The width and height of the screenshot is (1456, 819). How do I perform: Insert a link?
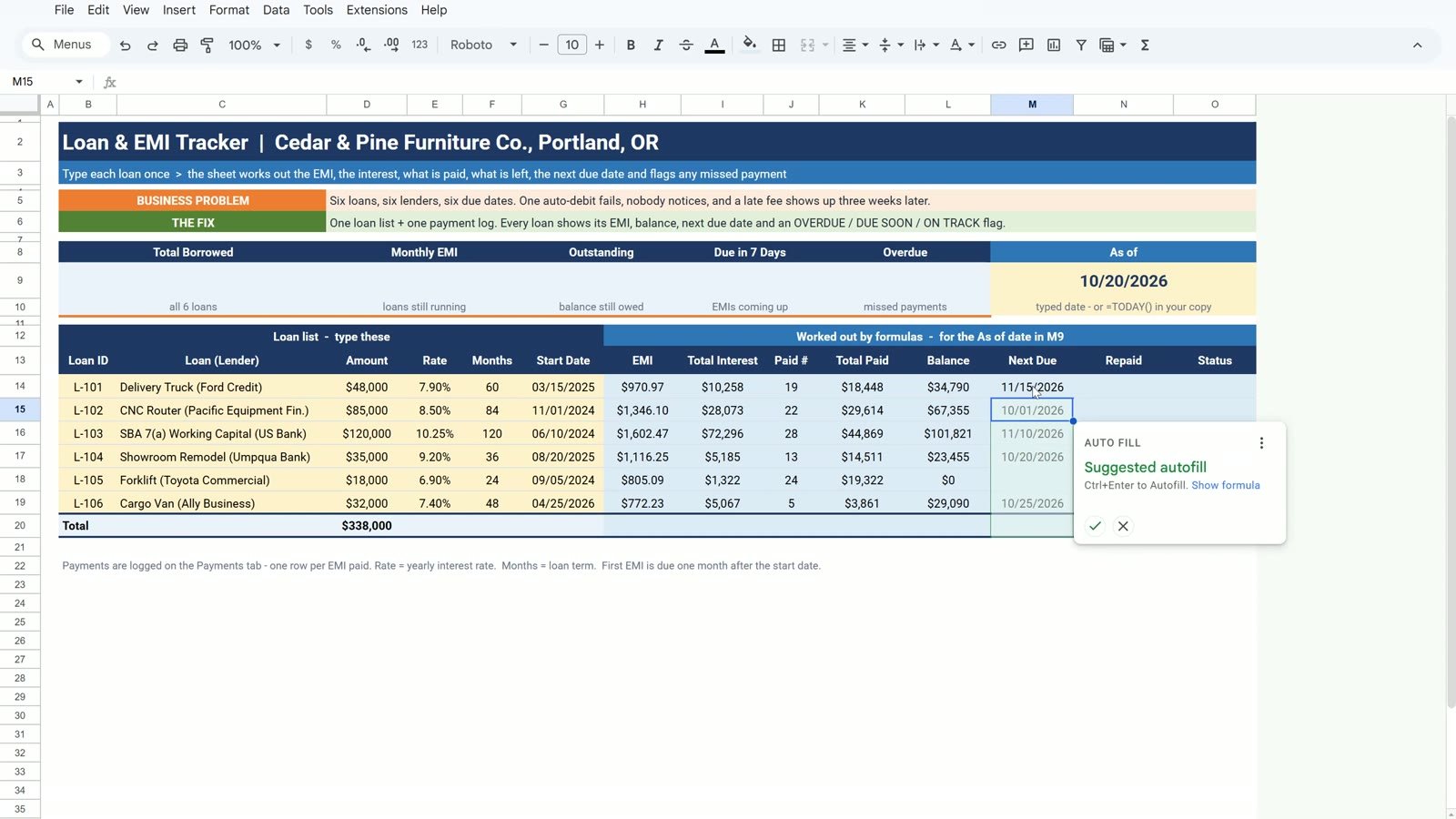[x=999, y=45]
